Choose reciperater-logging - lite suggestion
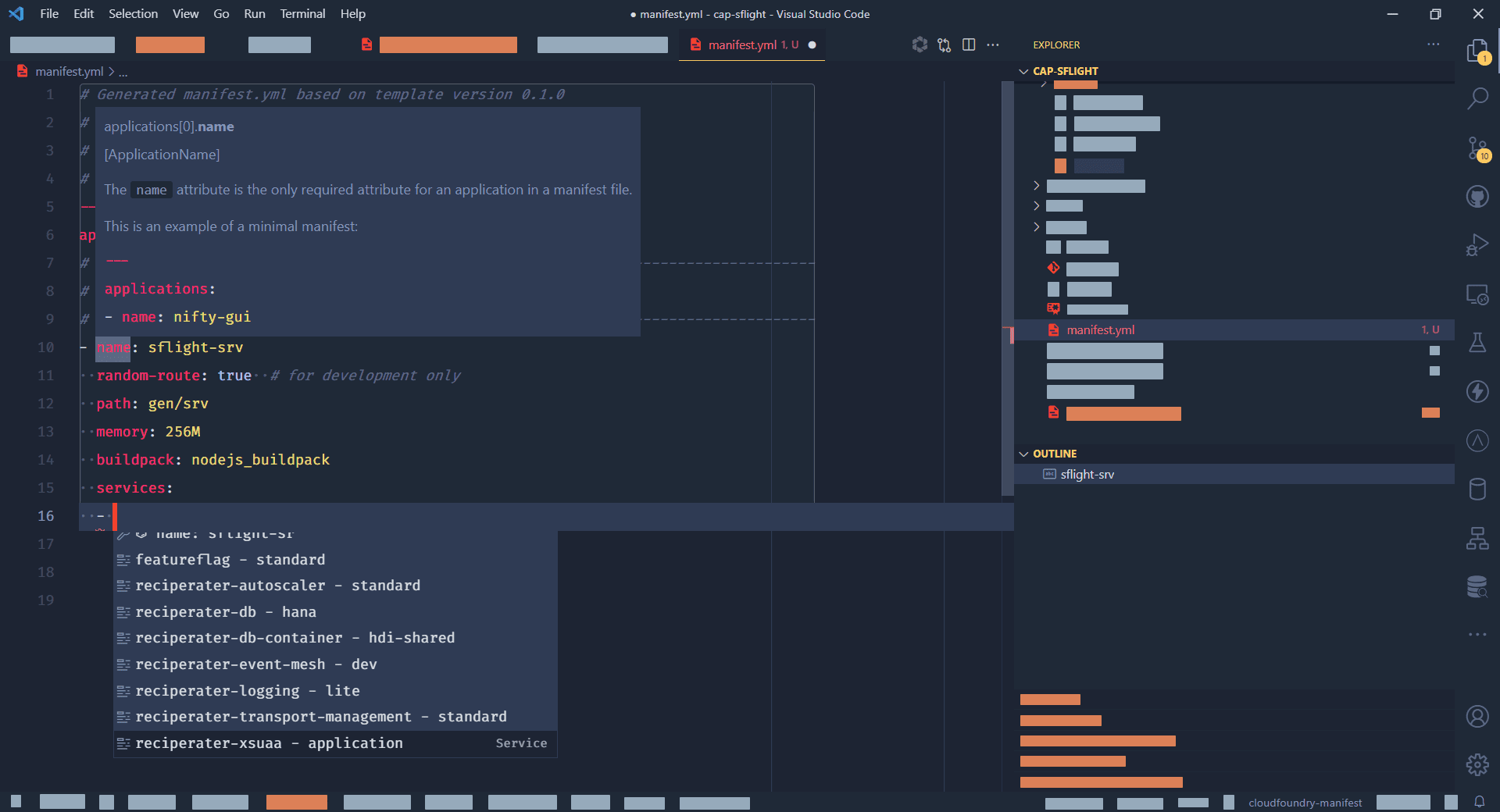The height and width of the screenshot is (812, 1500). coord(336,691)
